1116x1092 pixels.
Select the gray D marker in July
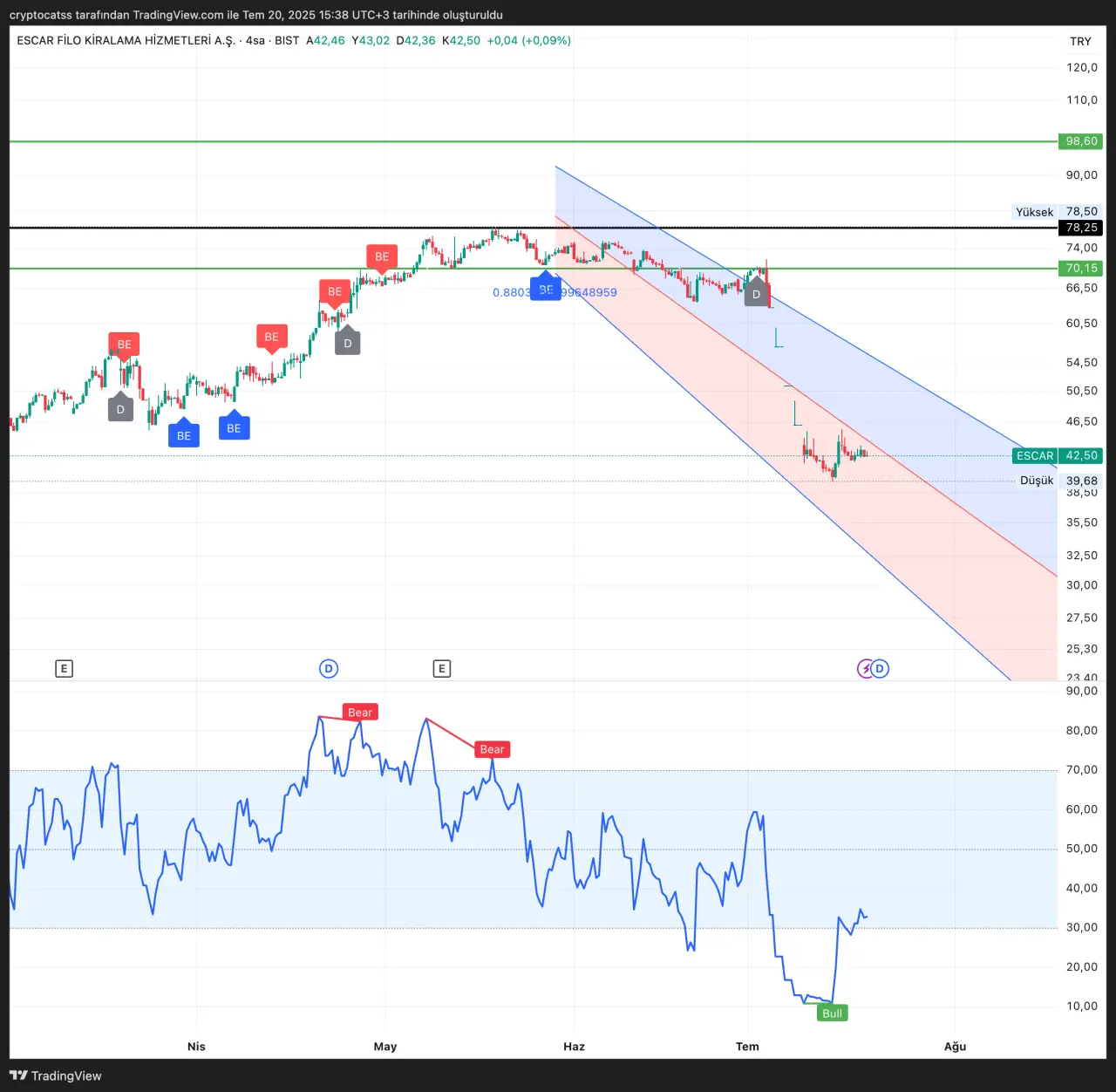[756, 294]
